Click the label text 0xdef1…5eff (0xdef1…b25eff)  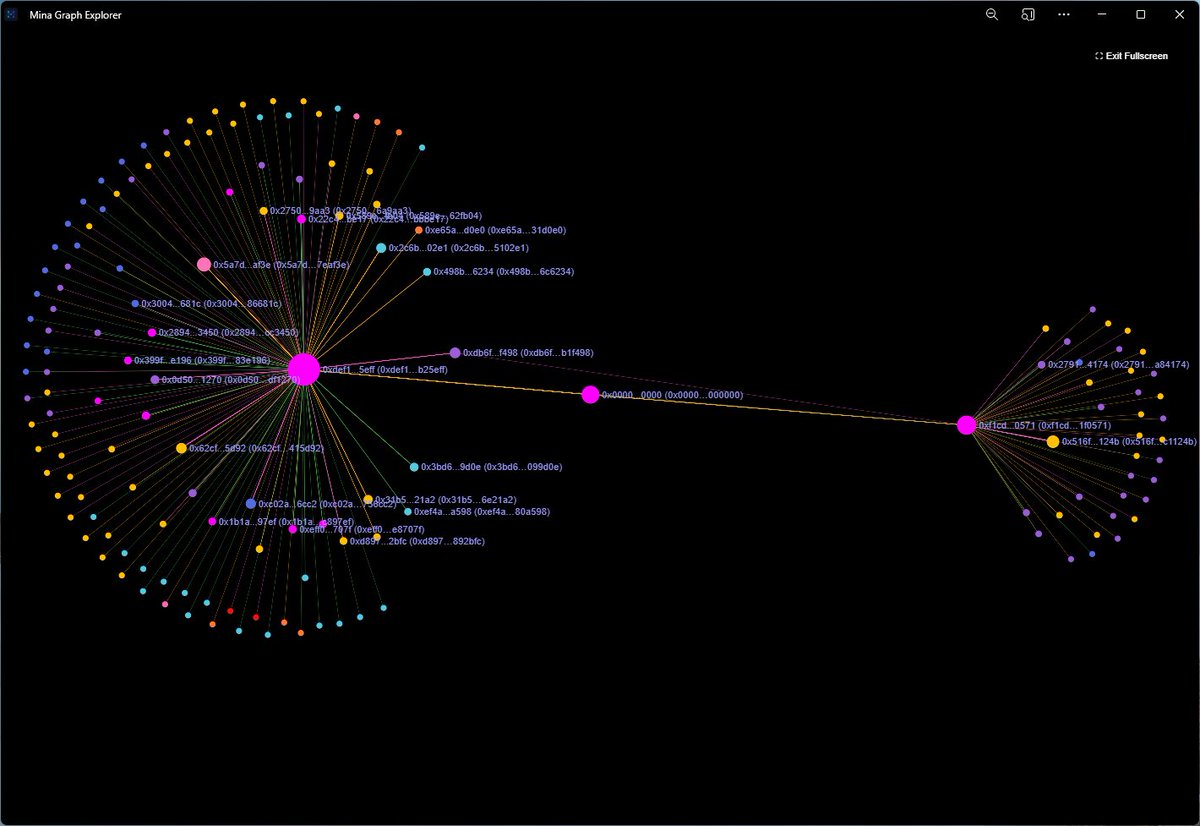click(385, 370)
